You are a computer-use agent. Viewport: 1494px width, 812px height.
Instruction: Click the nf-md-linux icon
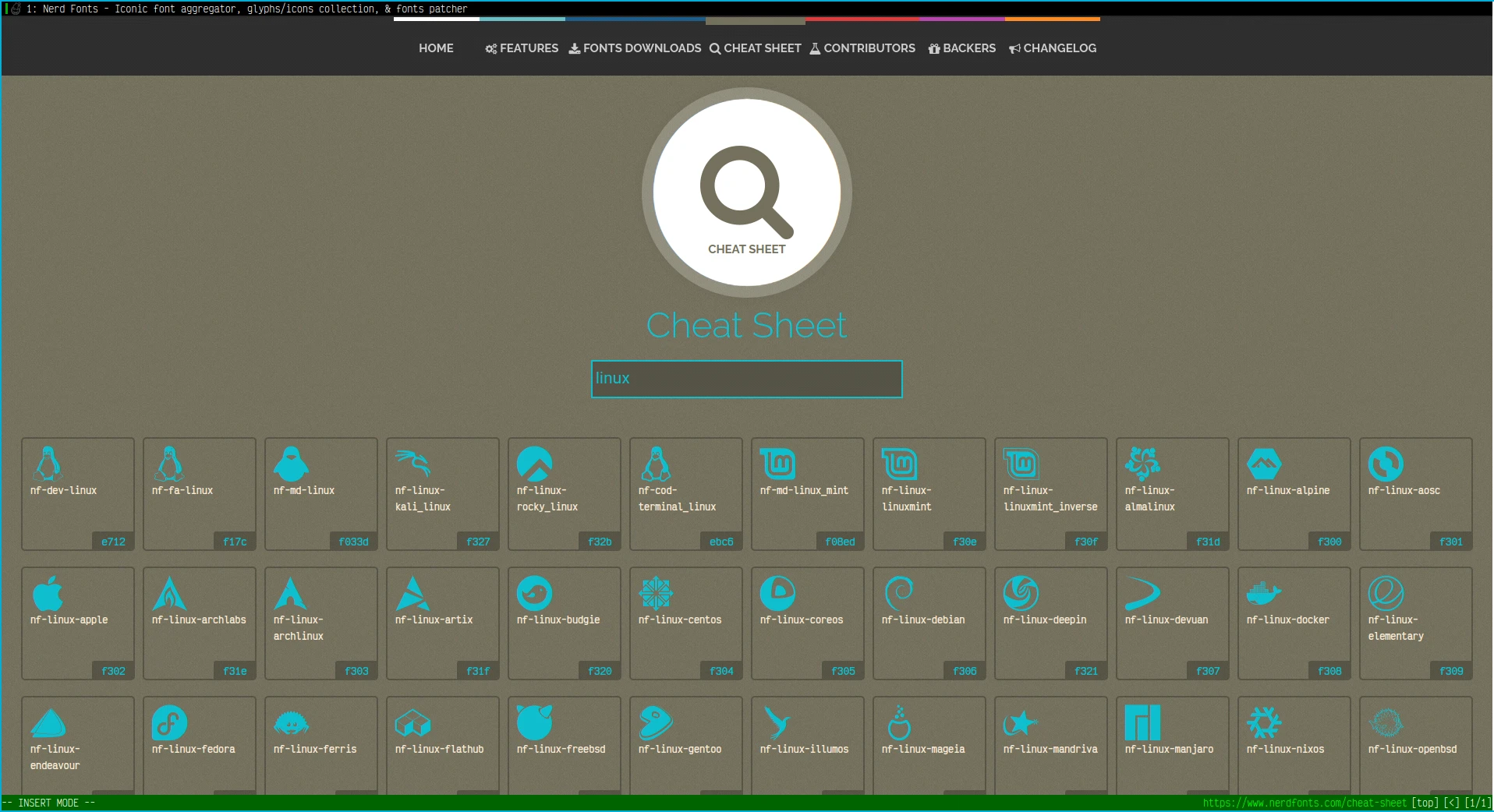coord(291,464)
